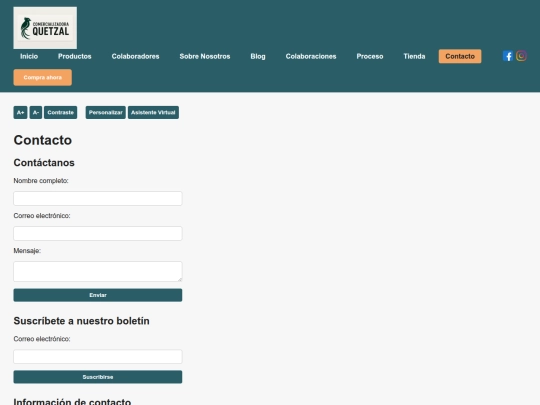Focus the newsletter Correo electrónico field
This screenshot has height=405, width=540.
click(x=98, y=357)
